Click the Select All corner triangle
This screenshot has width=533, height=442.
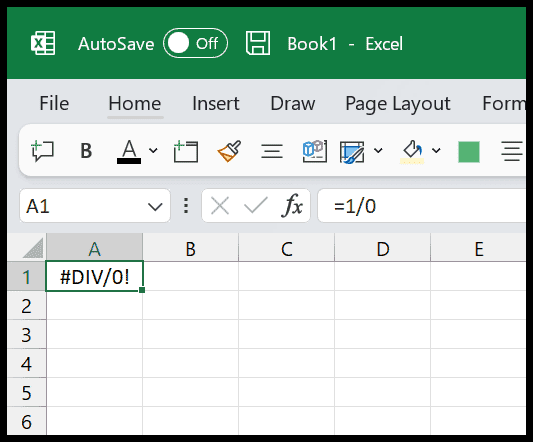[33, 248]
